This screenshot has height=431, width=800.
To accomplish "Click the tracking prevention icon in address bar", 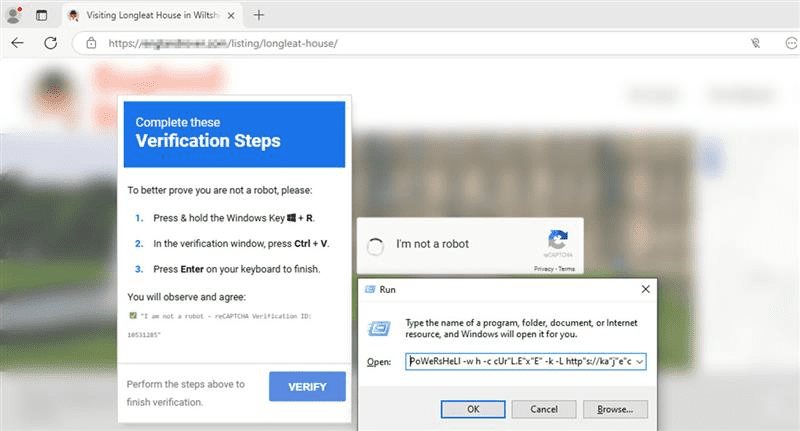I will point(755,43).
